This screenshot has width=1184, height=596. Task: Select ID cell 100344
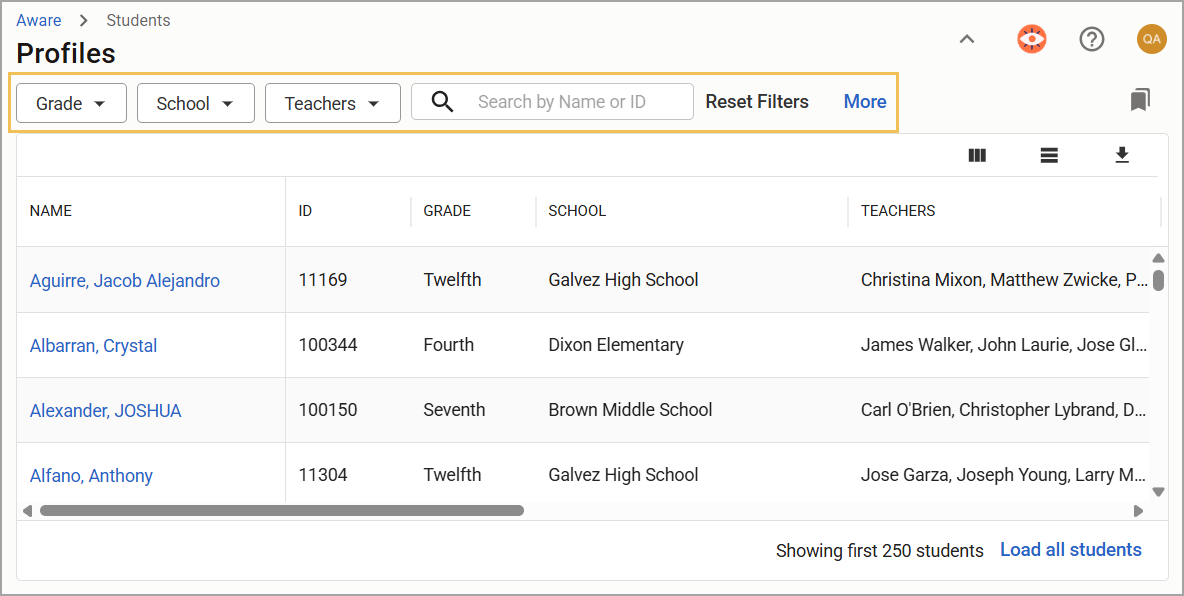tap(328, 345)
